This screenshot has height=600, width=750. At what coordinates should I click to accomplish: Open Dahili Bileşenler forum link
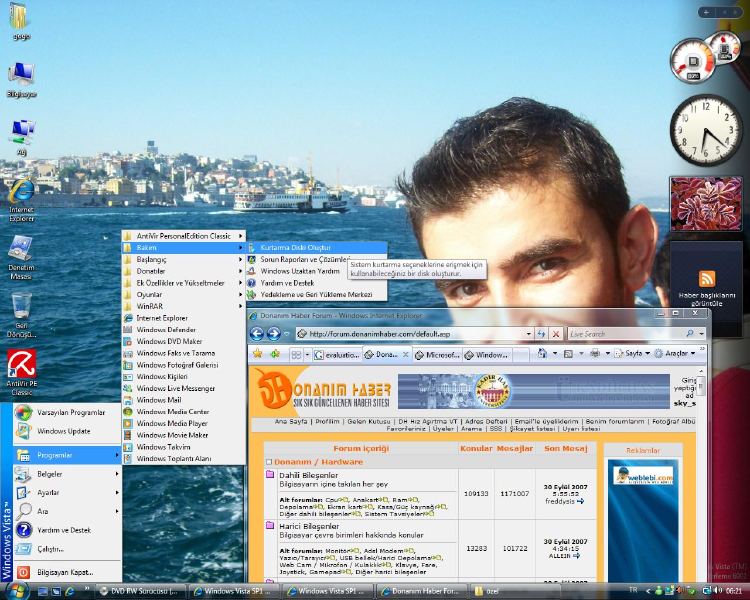click(309, 475)
